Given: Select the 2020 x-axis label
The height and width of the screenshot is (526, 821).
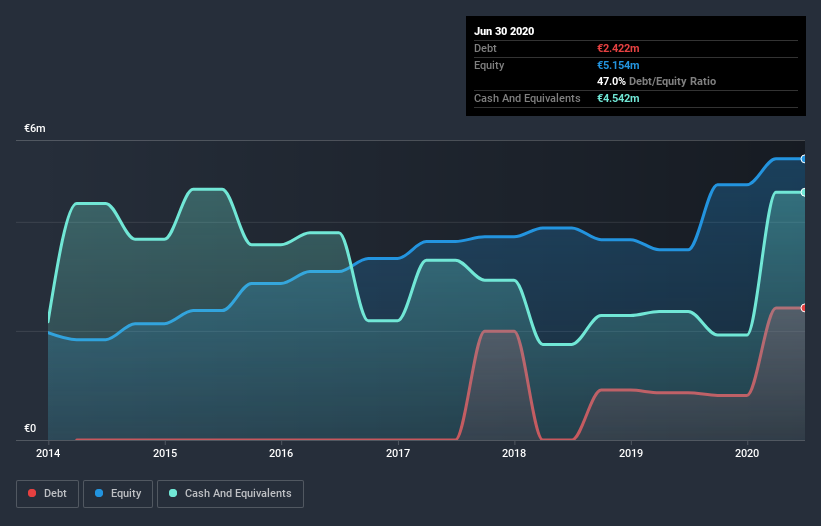Looking at the screenshot, I should (x=747, y=453).
